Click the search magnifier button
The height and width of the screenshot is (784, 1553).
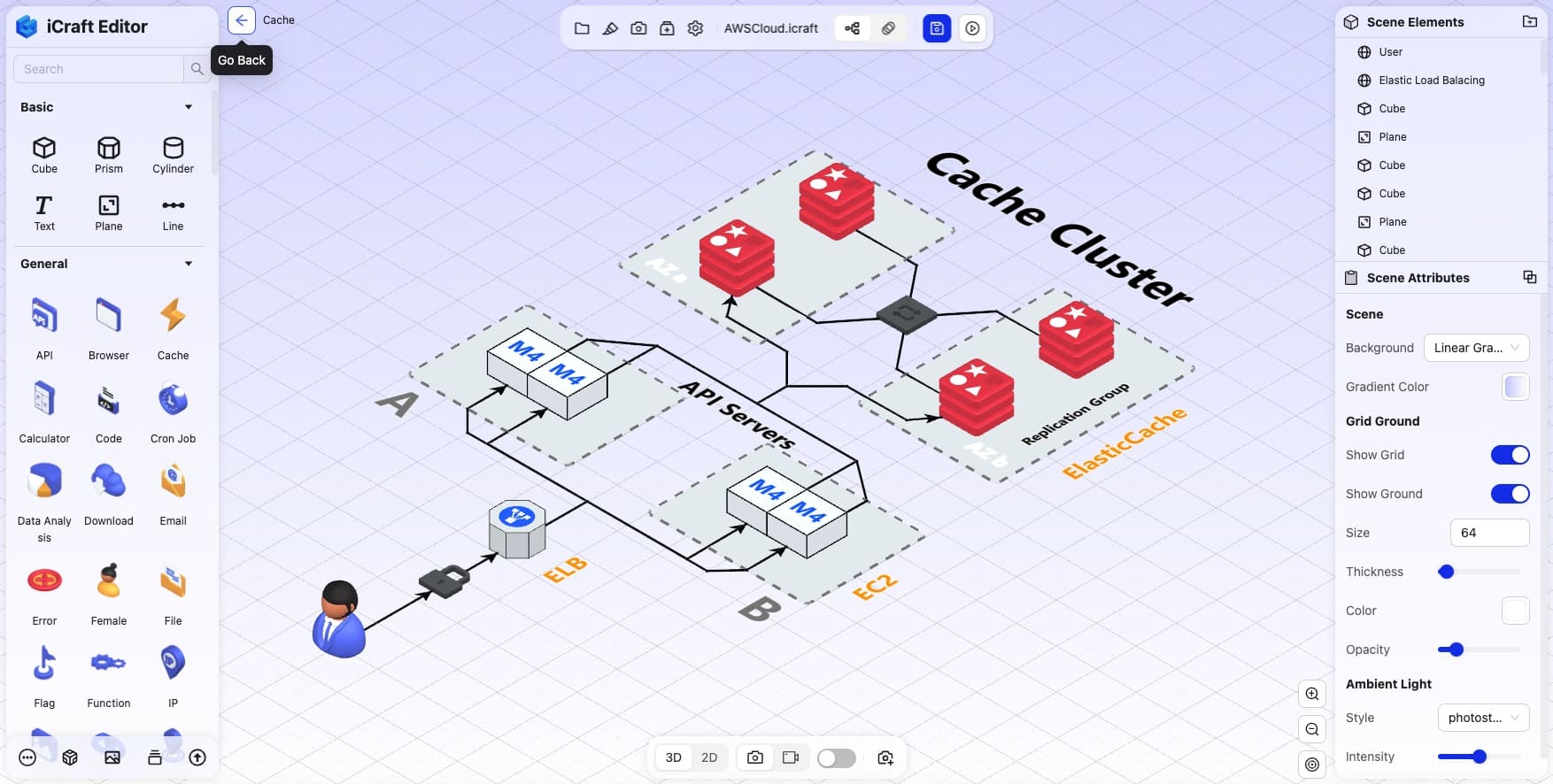click(197, 69)
